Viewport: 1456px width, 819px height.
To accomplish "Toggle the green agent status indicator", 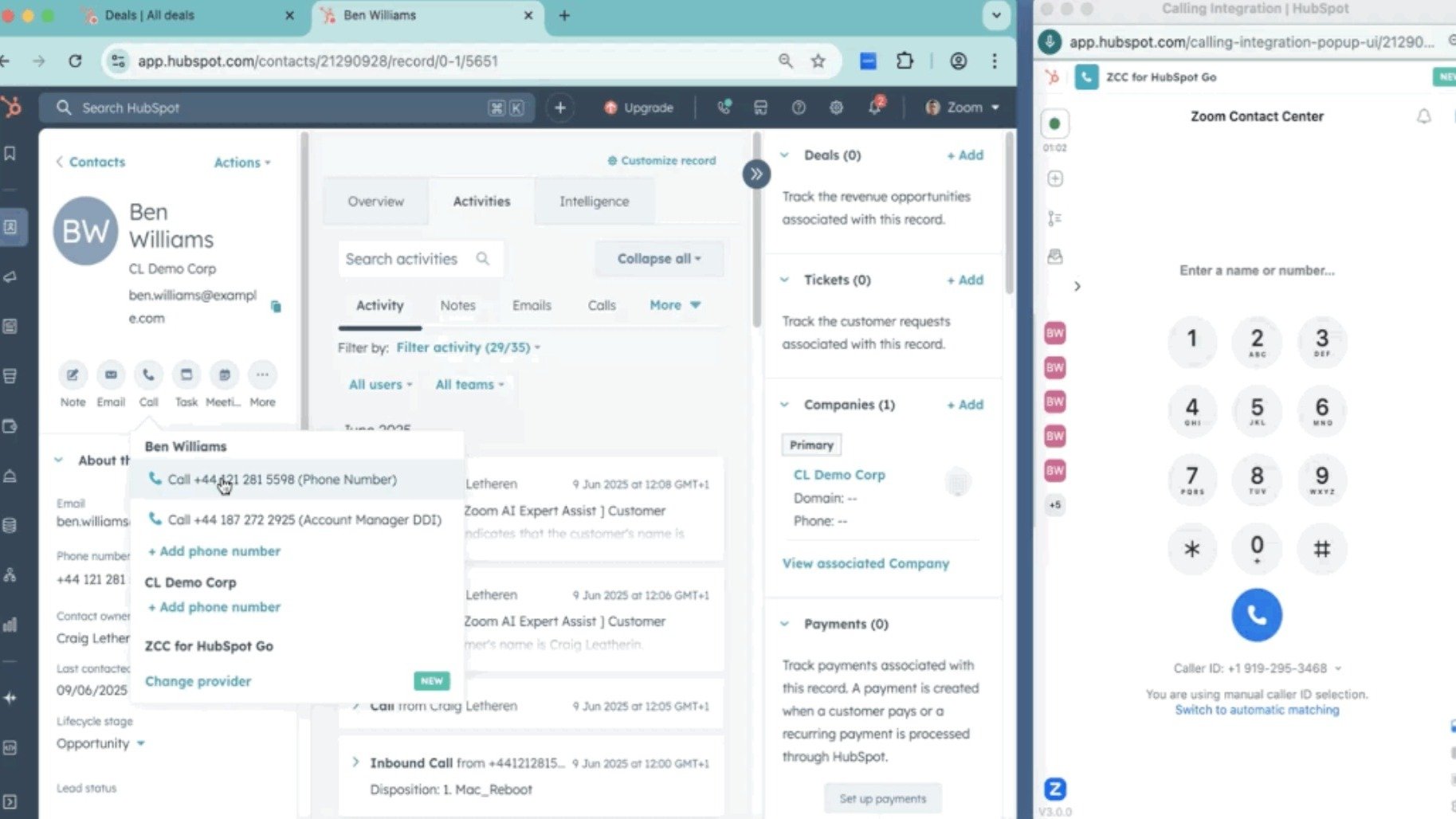I will [1054, 124].
